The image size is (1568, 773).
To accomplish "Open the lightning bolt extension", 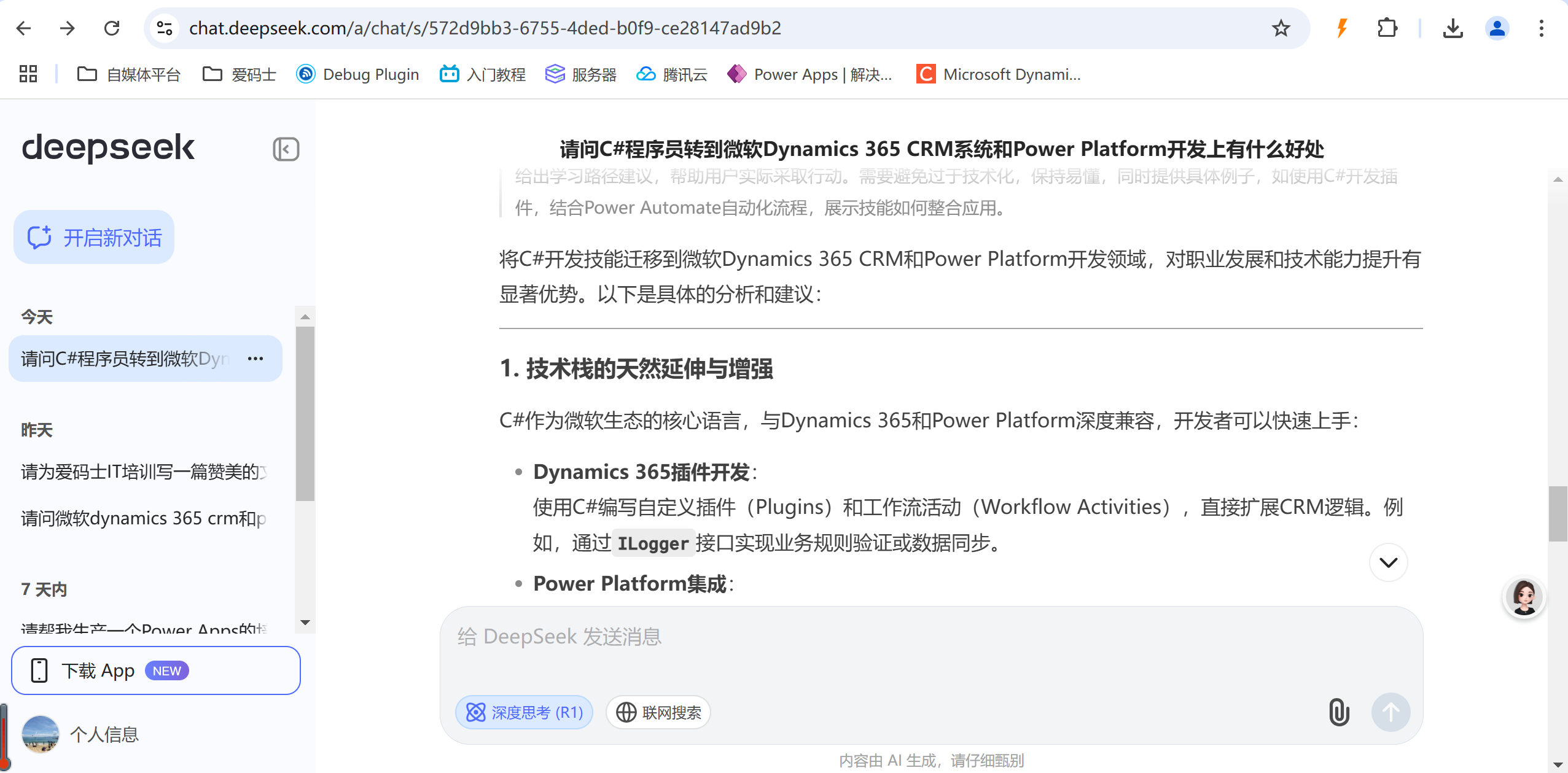I will 1342,28.
